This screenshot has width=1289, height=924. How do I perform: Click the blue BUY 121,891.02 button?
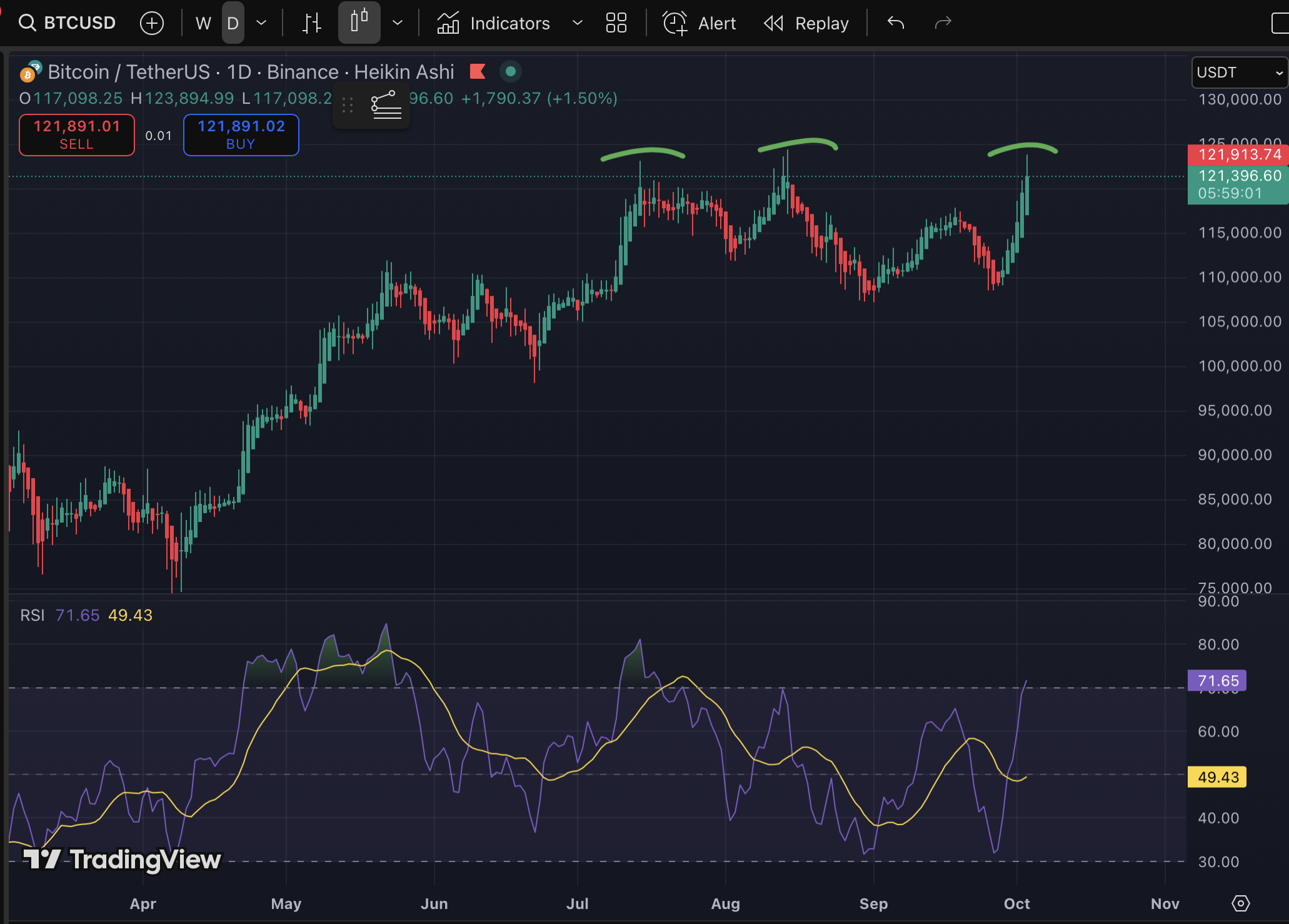tap(241, 134)
